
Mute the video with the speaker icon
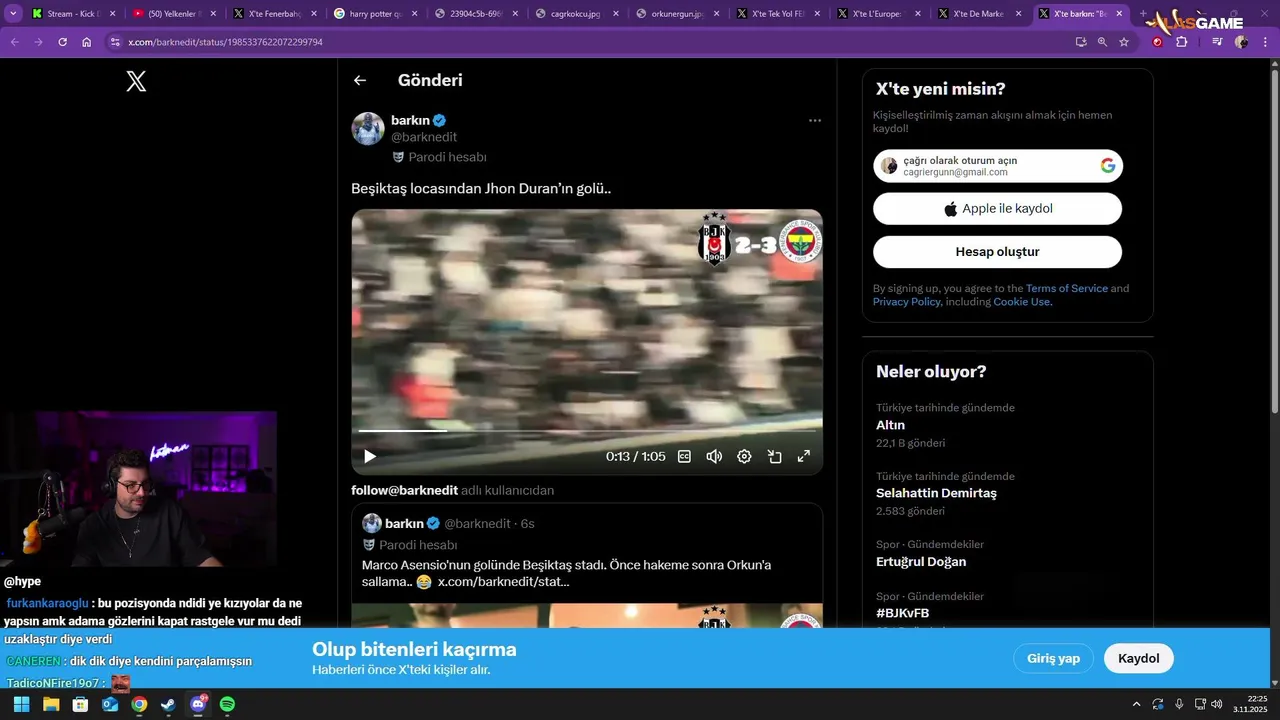714,456
